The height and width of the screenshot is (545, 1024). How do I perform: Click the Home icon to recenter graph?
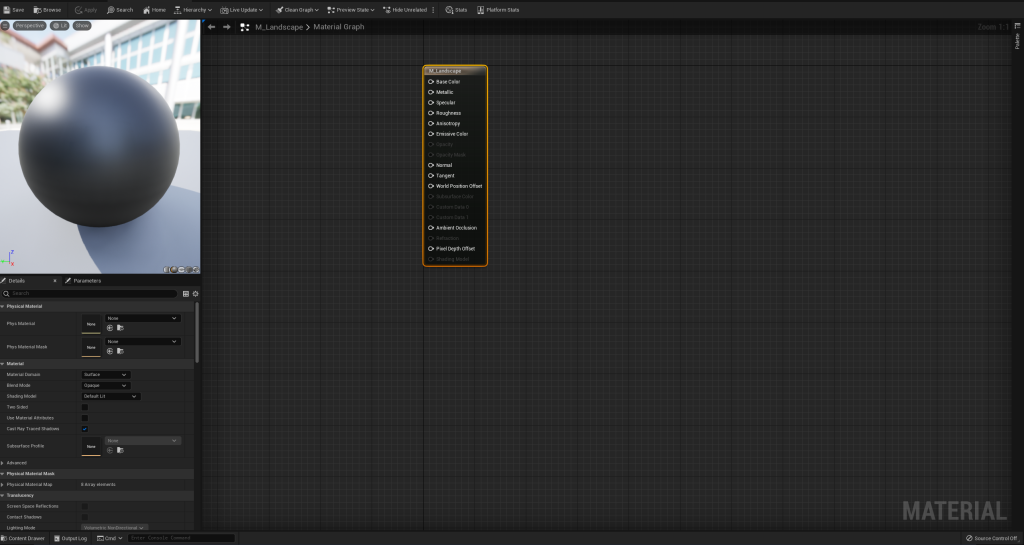(147, 10)
